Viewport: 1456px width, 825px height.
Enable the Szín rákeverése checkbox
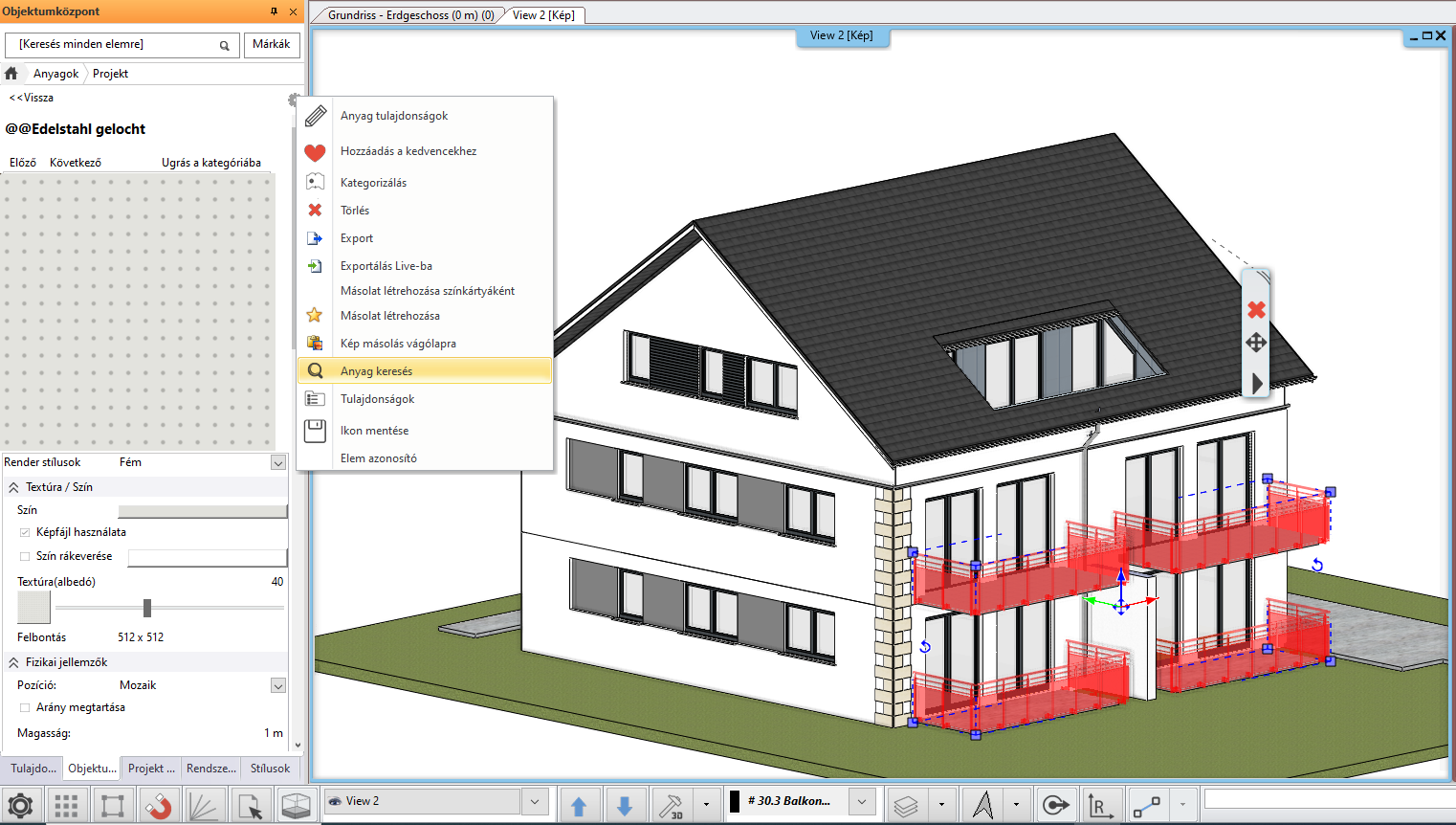click(x=25, y=556)
